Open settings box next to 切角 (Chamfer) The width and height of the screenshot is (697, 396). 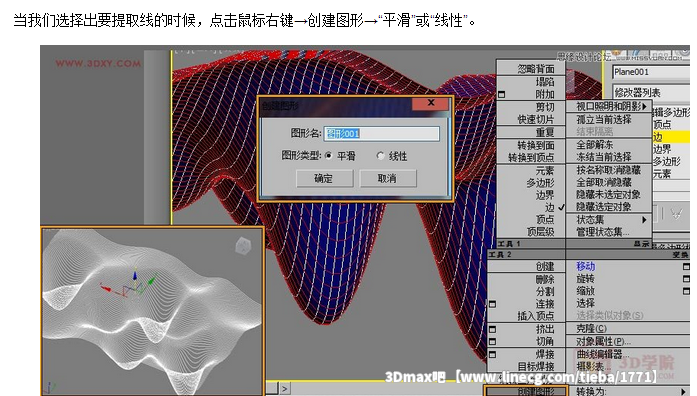[493, 342]
